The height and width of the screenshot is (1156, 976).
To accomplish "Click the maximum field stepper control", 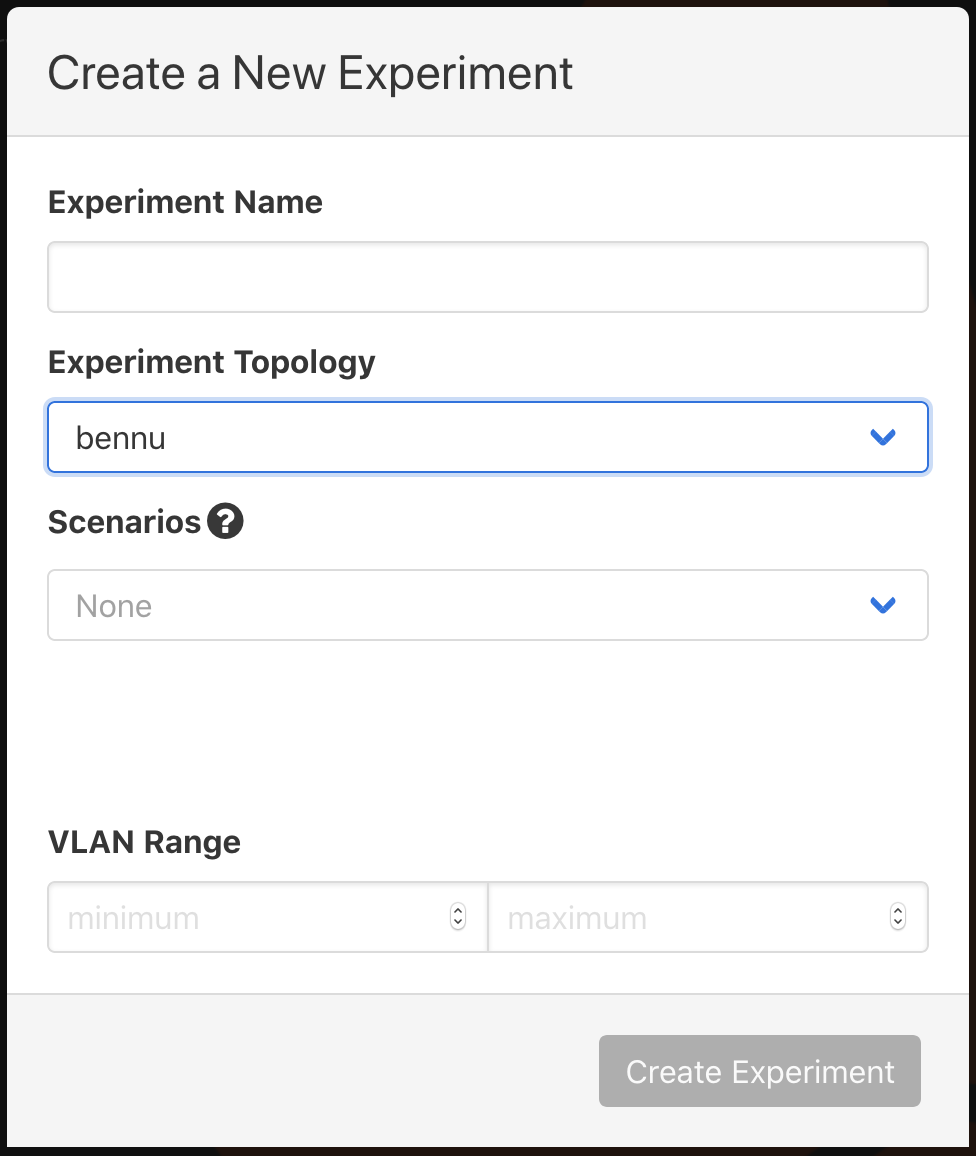I will 897,917.
